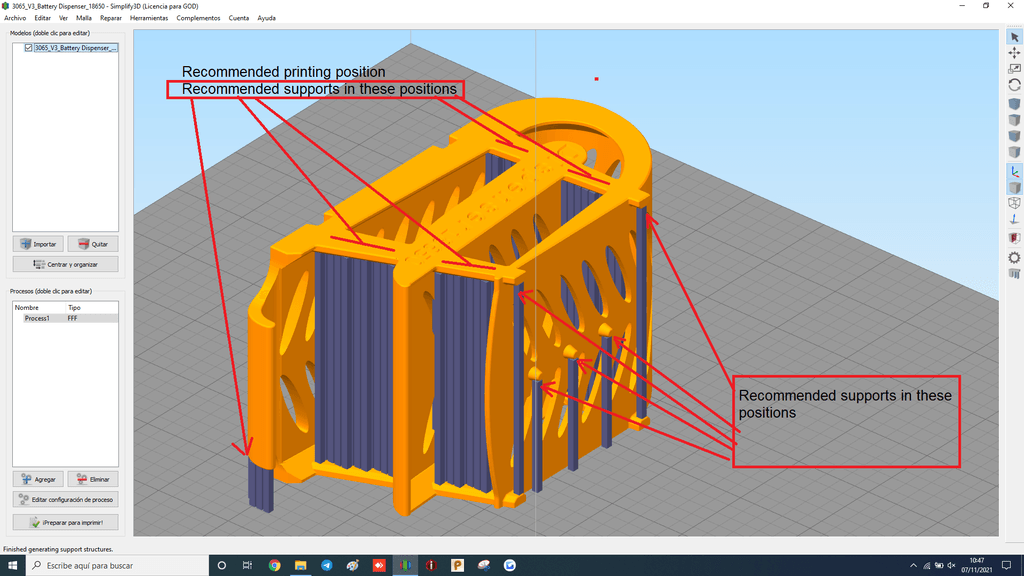Viewport: 1024px width, 576px height.
Task: Open the cross section view tool
Action: point(1014,238)
